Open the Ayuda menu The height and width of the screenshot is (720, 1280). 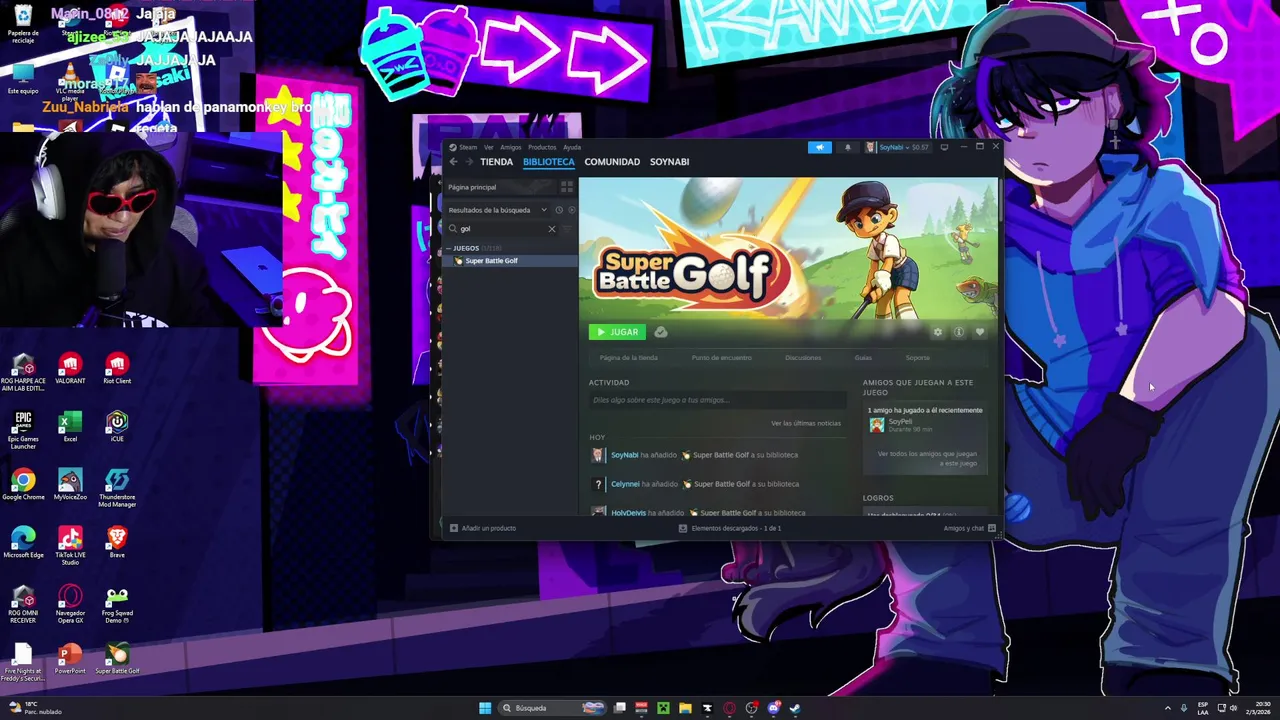[x=572, y=147]
